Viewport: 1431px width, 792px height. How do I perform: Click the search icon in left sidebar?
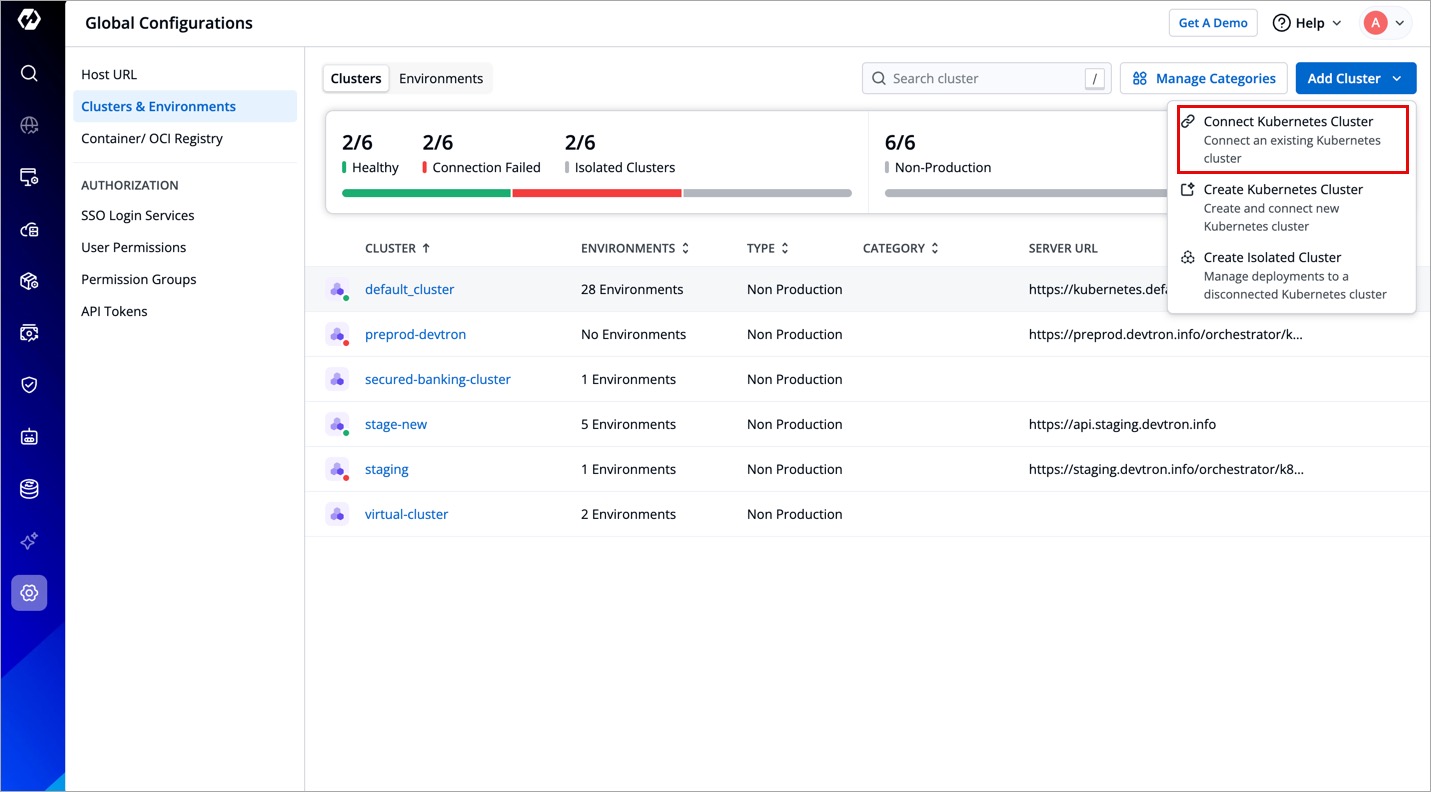[29, 73]
